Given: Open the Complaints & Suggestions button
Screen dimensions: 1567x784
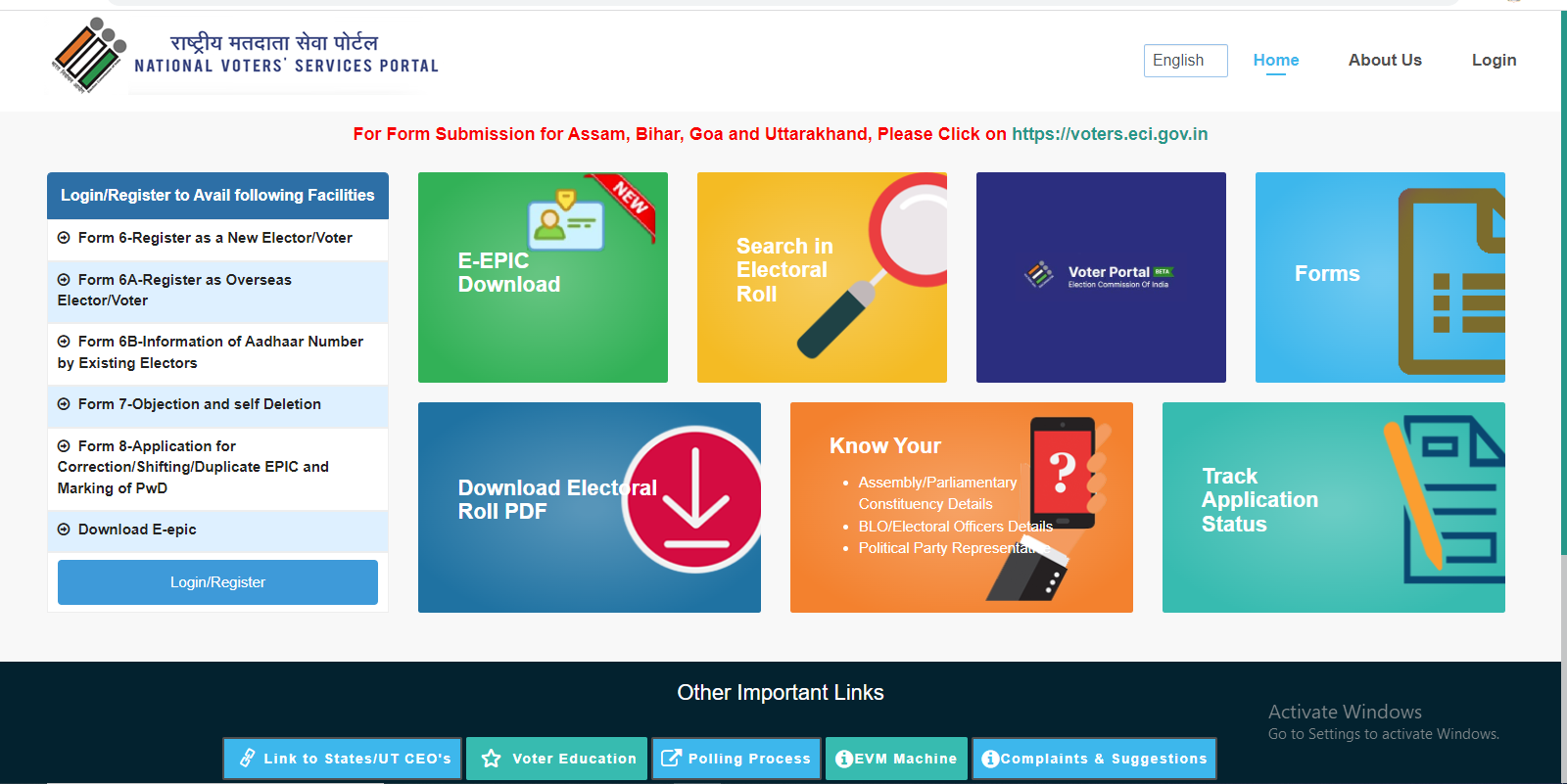Looking at the screenshot, I should 1094,759.
